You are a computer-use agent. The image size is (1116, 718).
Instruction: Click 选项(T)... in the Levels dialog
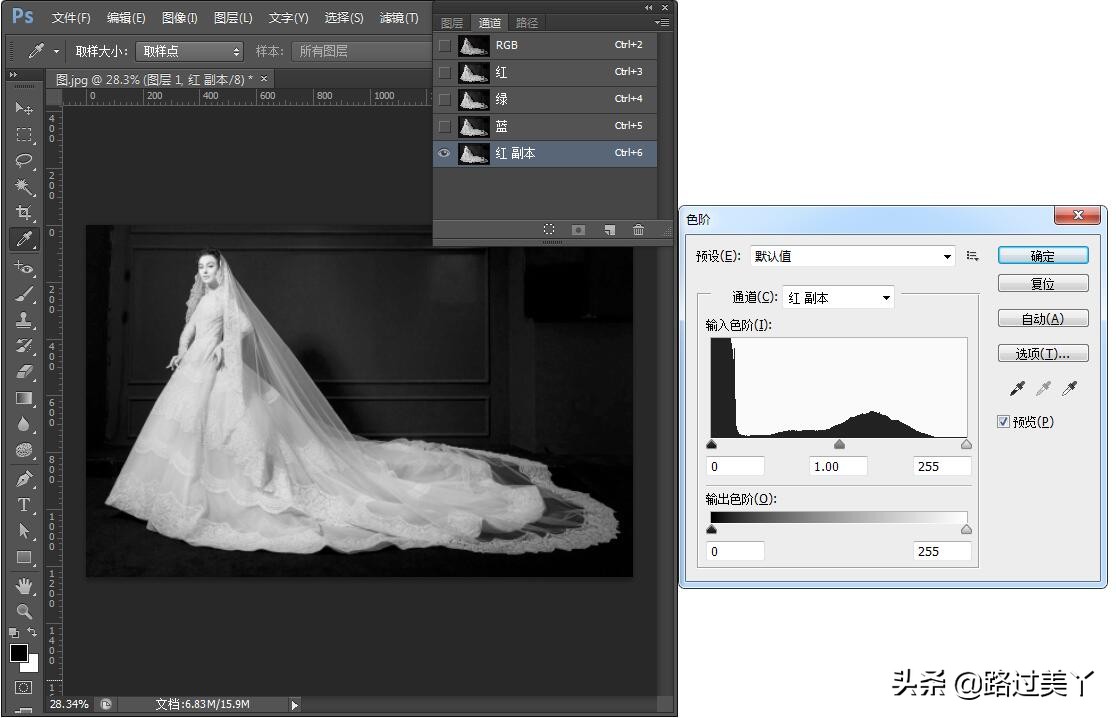(x=1043, y=353)
